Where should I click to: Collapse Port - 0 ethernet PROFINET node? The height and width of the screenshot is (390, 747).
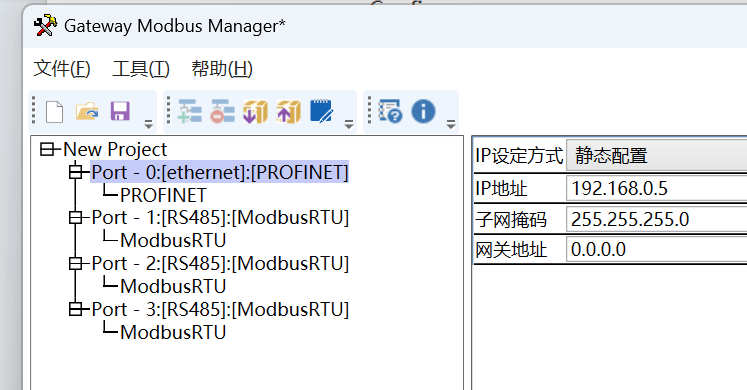tap(76, 172)
